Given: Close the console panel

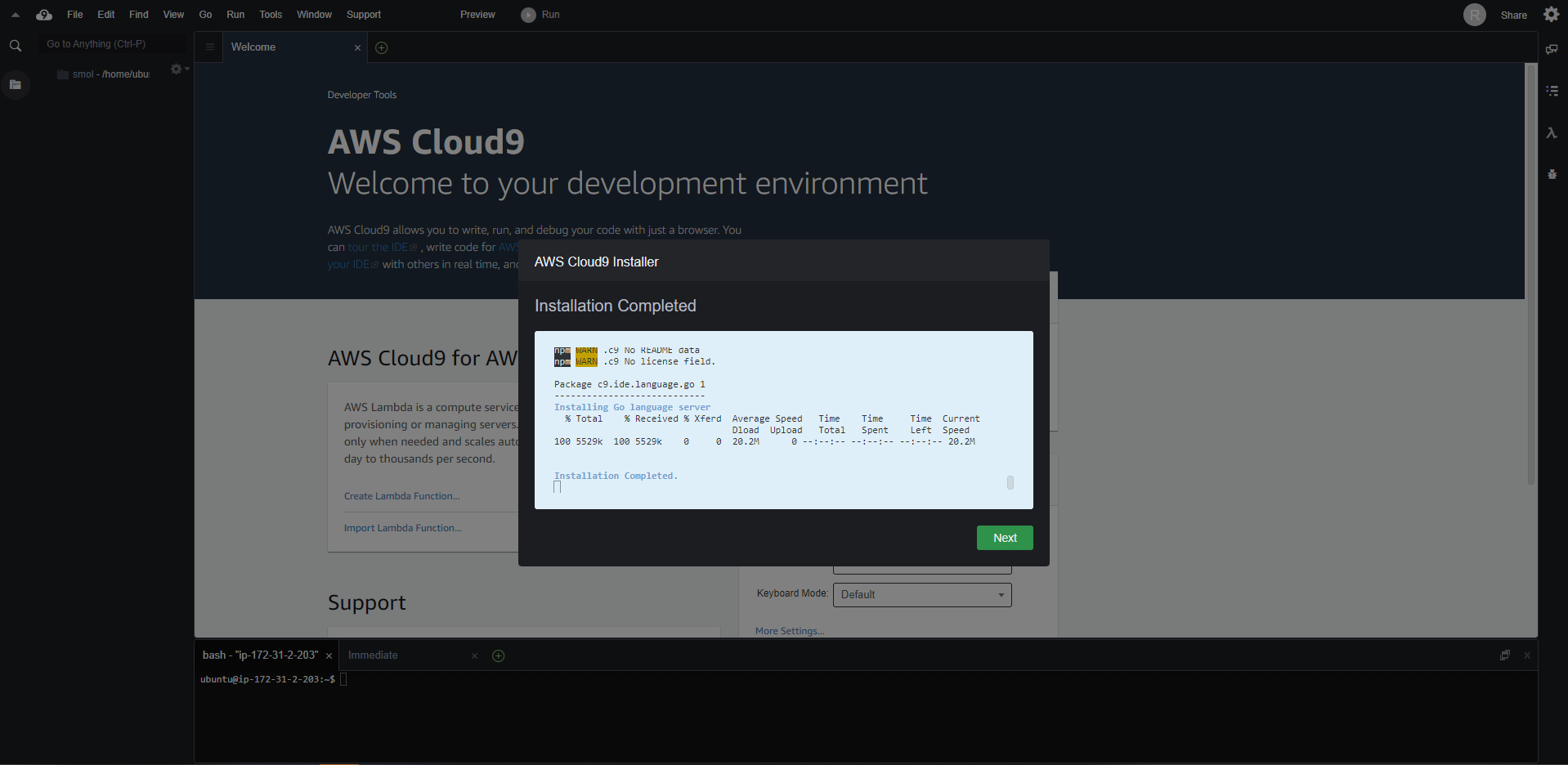Looking at the screenshot, I should point(1526,655).
